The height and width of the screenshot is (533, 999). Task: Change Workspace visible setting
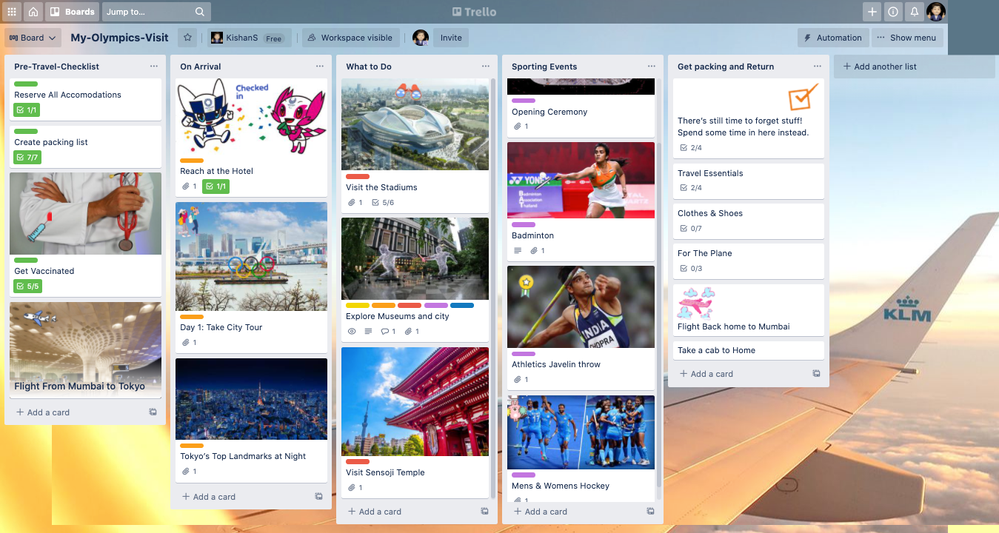350,38
